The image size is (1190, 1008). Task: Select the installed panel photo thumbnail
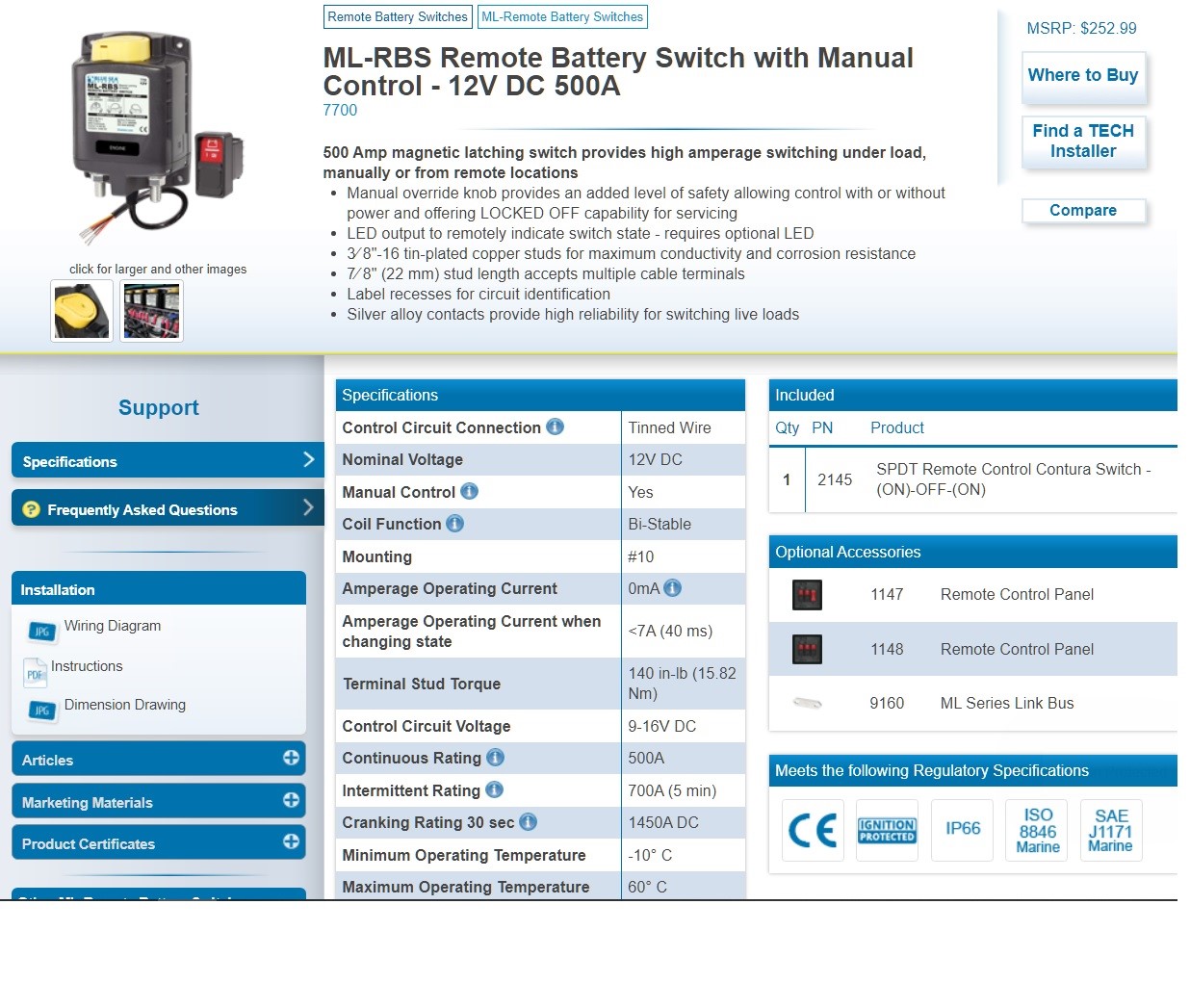(x=152, y=311)
